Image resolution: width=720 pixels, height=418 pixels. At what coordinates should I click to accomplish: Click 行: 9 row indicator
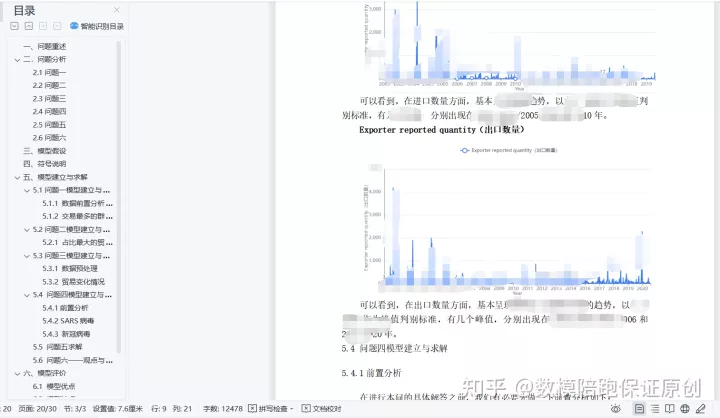[158, 409]
